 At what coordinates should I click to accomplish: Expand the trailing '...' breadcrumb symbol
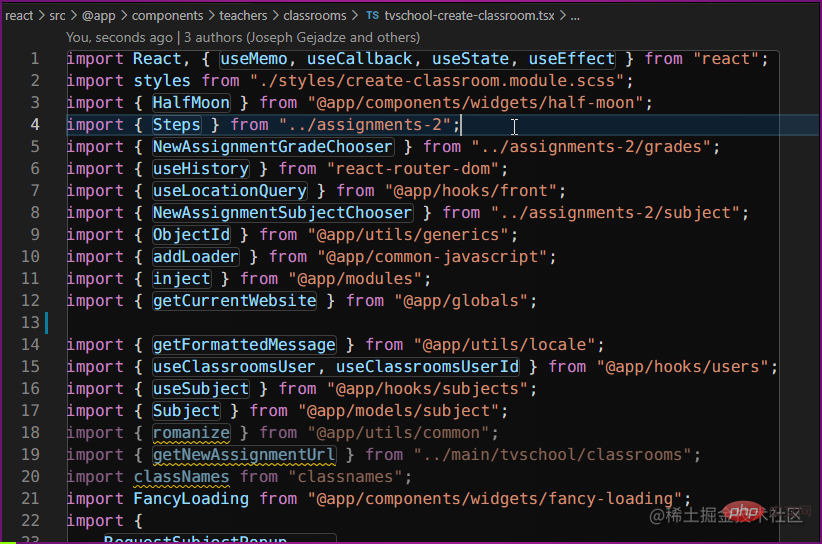(x=574, y=16)
